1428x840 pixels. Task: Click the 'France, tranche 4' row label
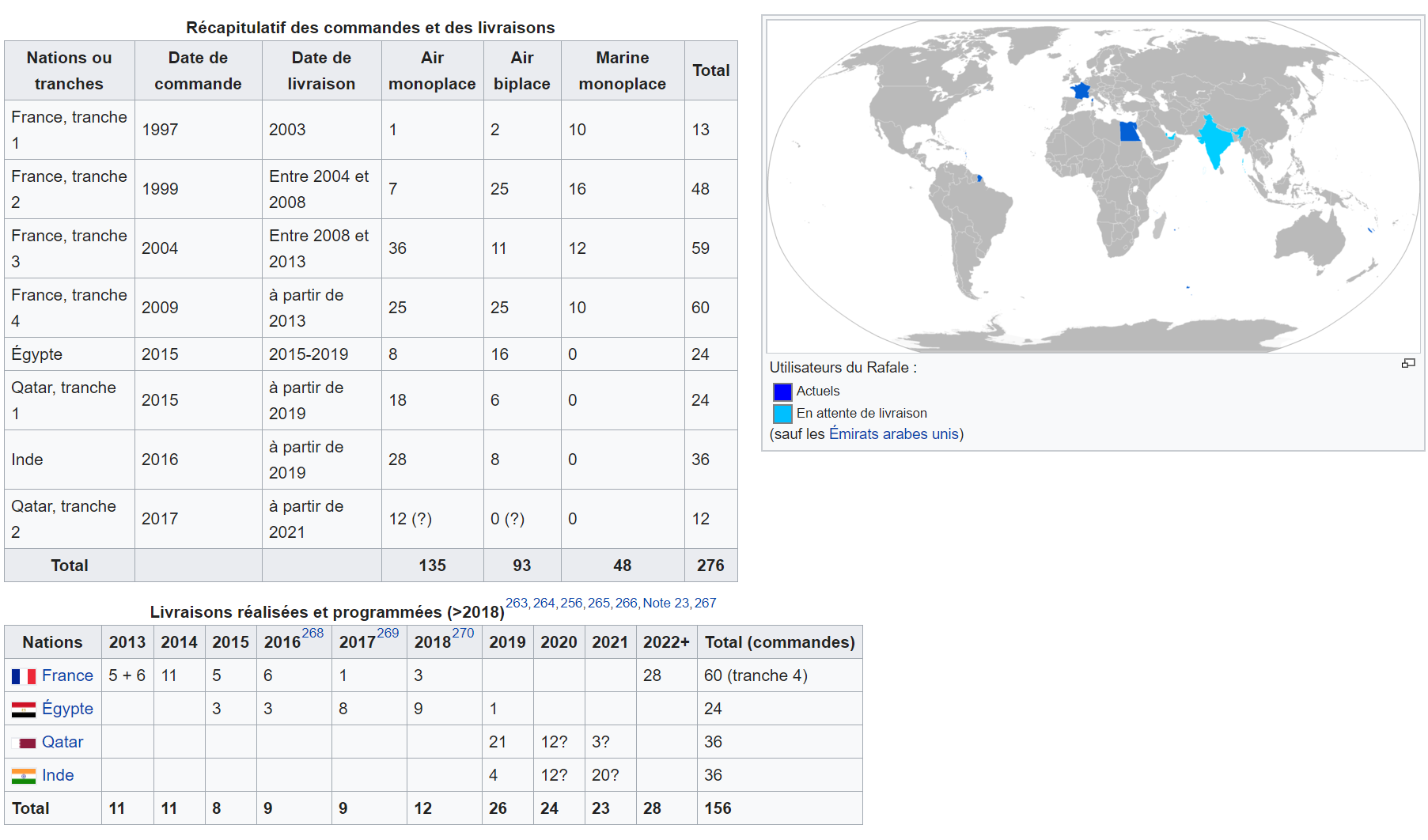[70, 308]
